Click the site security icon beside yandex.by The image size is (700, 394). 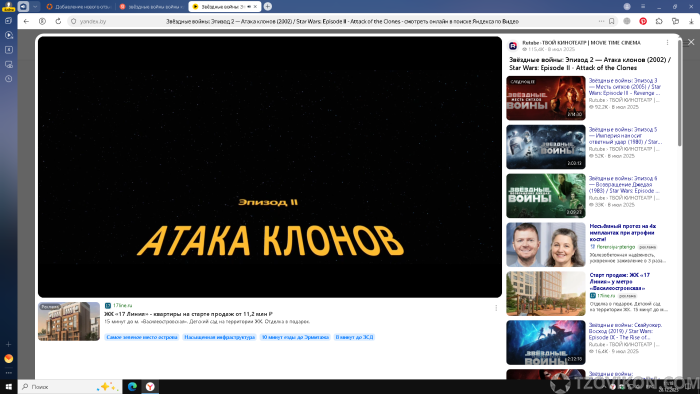[x=74, y=21]
